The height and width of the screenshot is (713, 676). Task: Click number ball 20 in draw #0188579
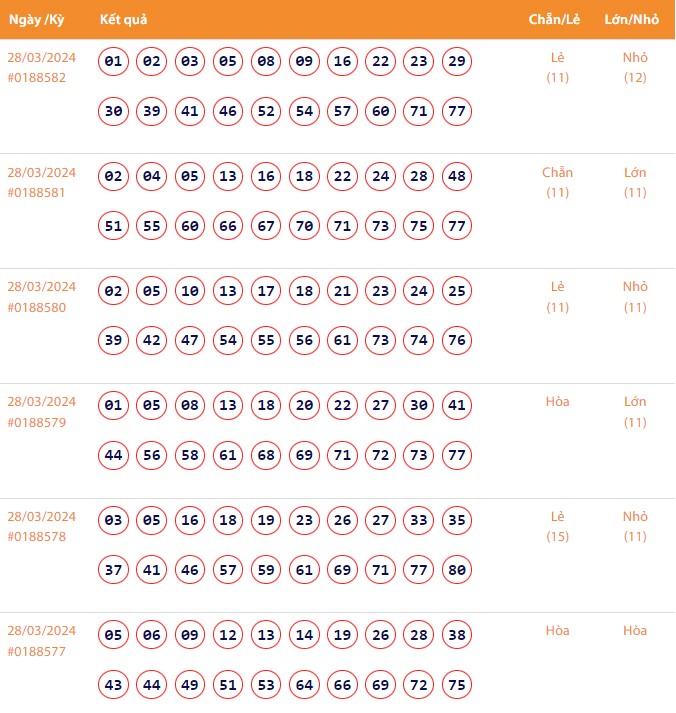pos(305,406)
